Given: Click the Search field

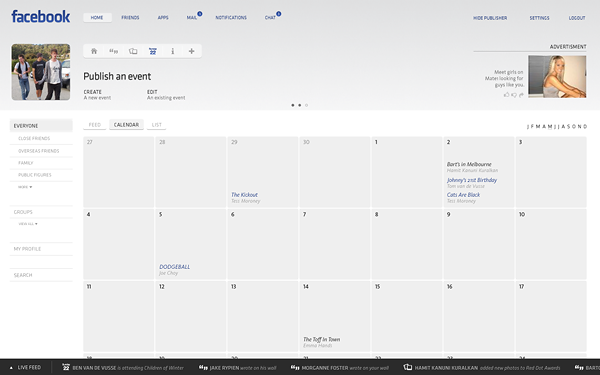Looking at the screenshot, I should 41,275.
